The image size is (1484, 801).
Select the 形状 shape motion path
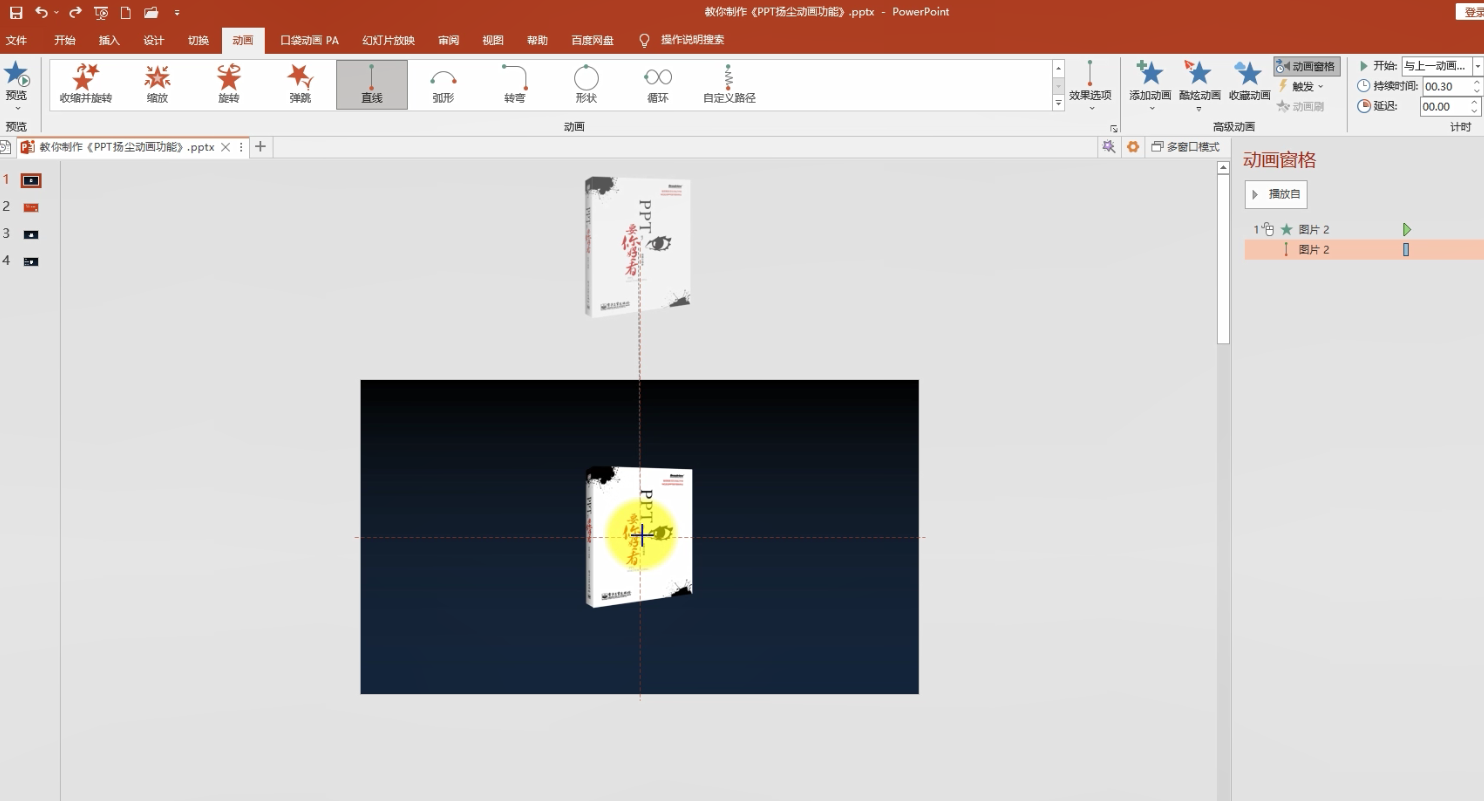(x=586, y=84)
